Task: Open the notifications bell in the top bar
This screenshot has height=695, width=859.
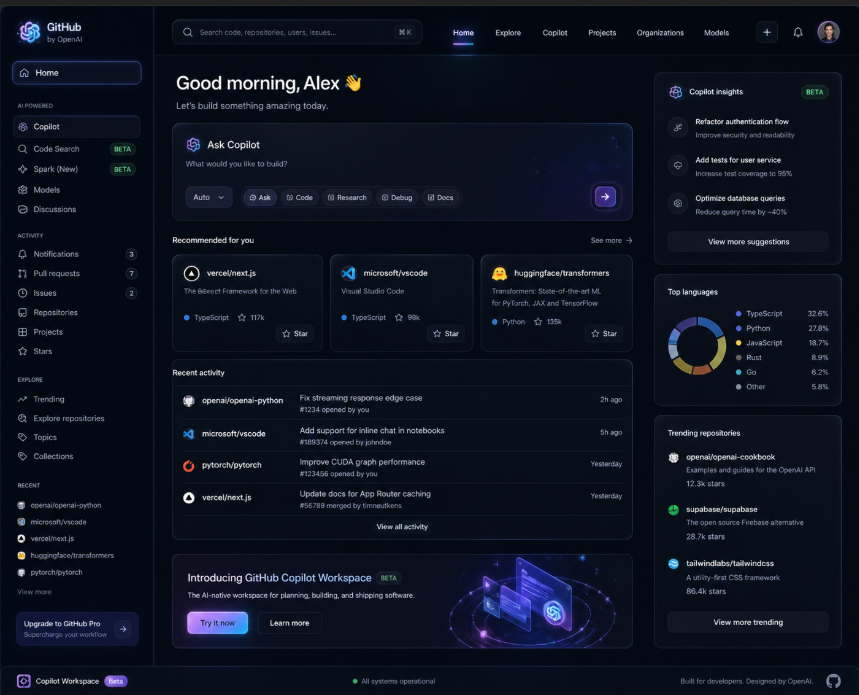Action: coord(798,32)
